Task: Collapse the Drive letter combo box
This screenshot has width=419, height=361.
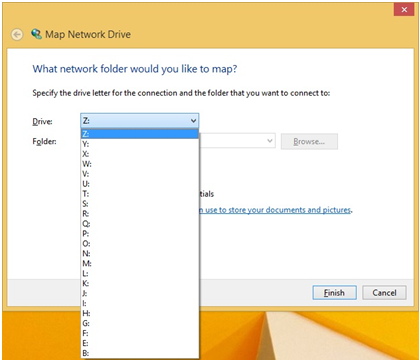Action: coord(140,121)
